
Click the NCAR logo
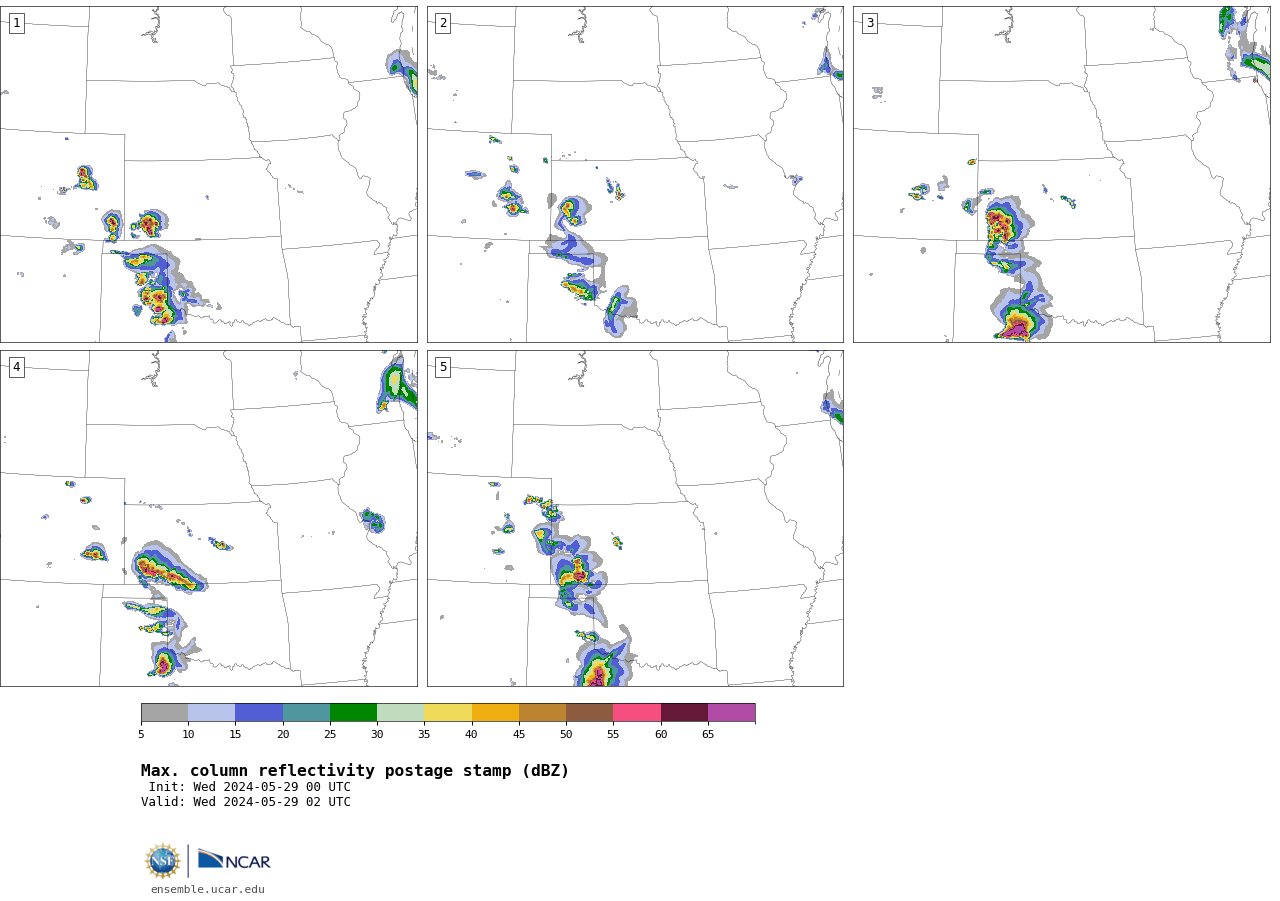click(234, 860)
